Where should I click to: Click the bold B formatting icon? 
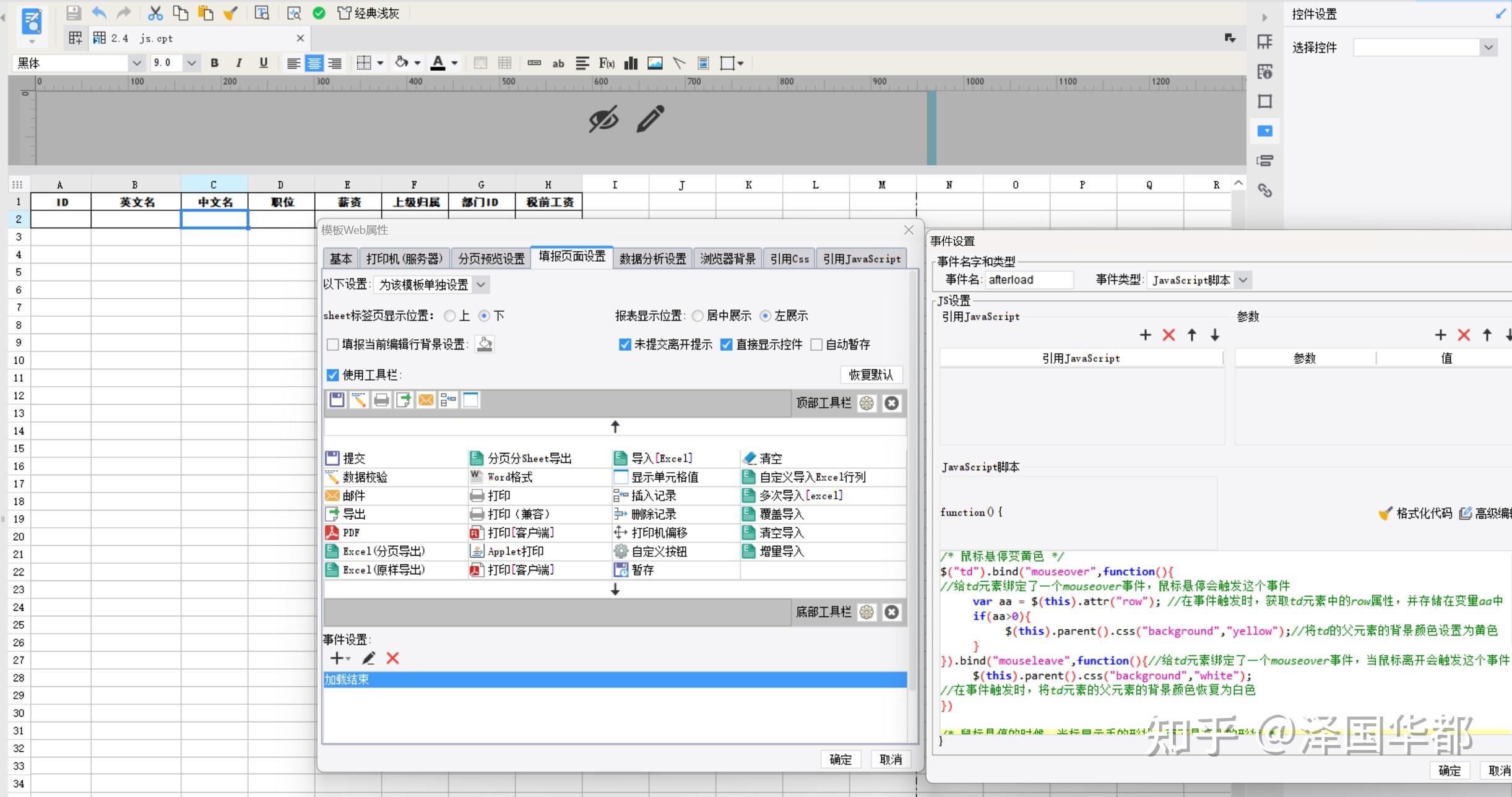215,62
